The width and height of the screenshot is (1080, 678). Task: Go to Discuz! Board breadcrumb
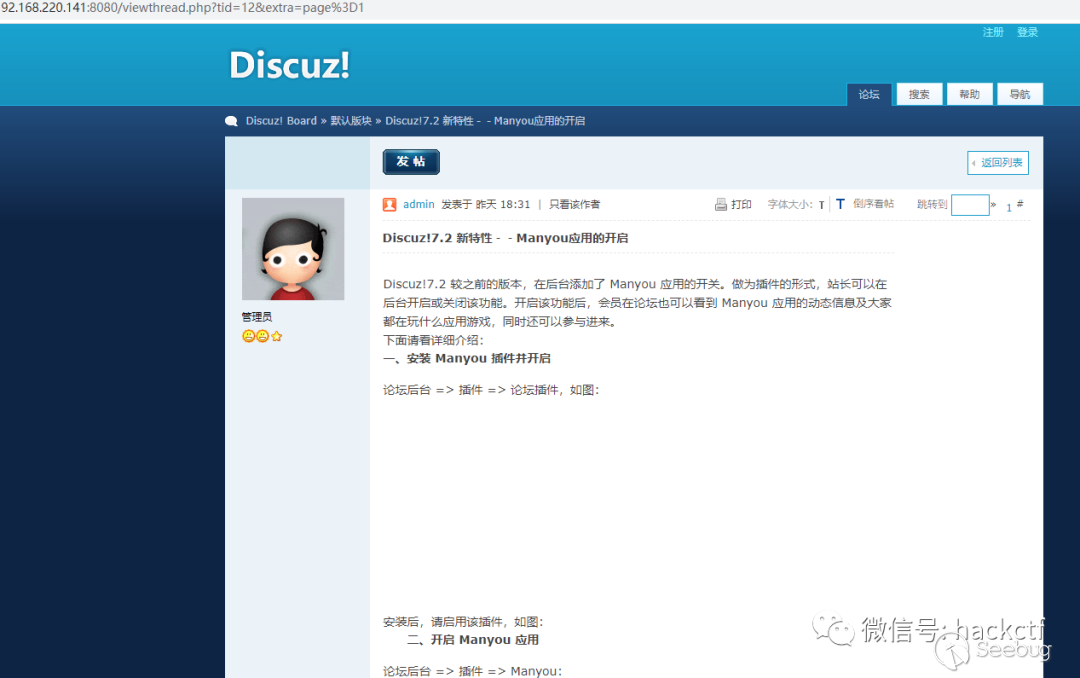click(281, 121)
